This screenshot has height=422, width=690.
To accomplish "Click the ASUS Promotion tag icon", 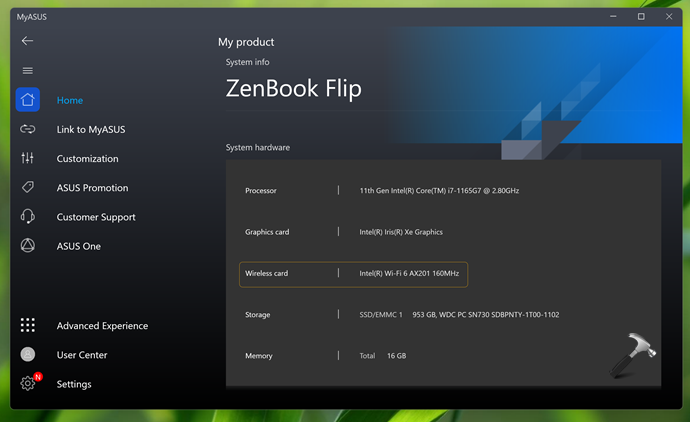I will pyautogui.click(x=27, y=187).
